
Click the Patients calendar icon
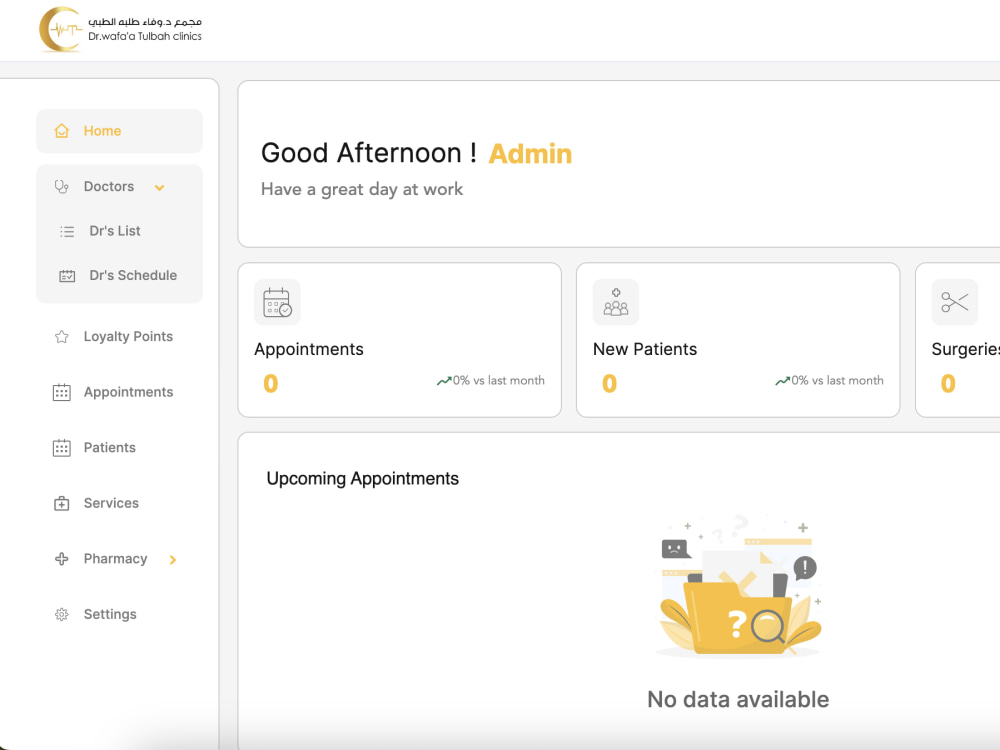click(62, 448)
